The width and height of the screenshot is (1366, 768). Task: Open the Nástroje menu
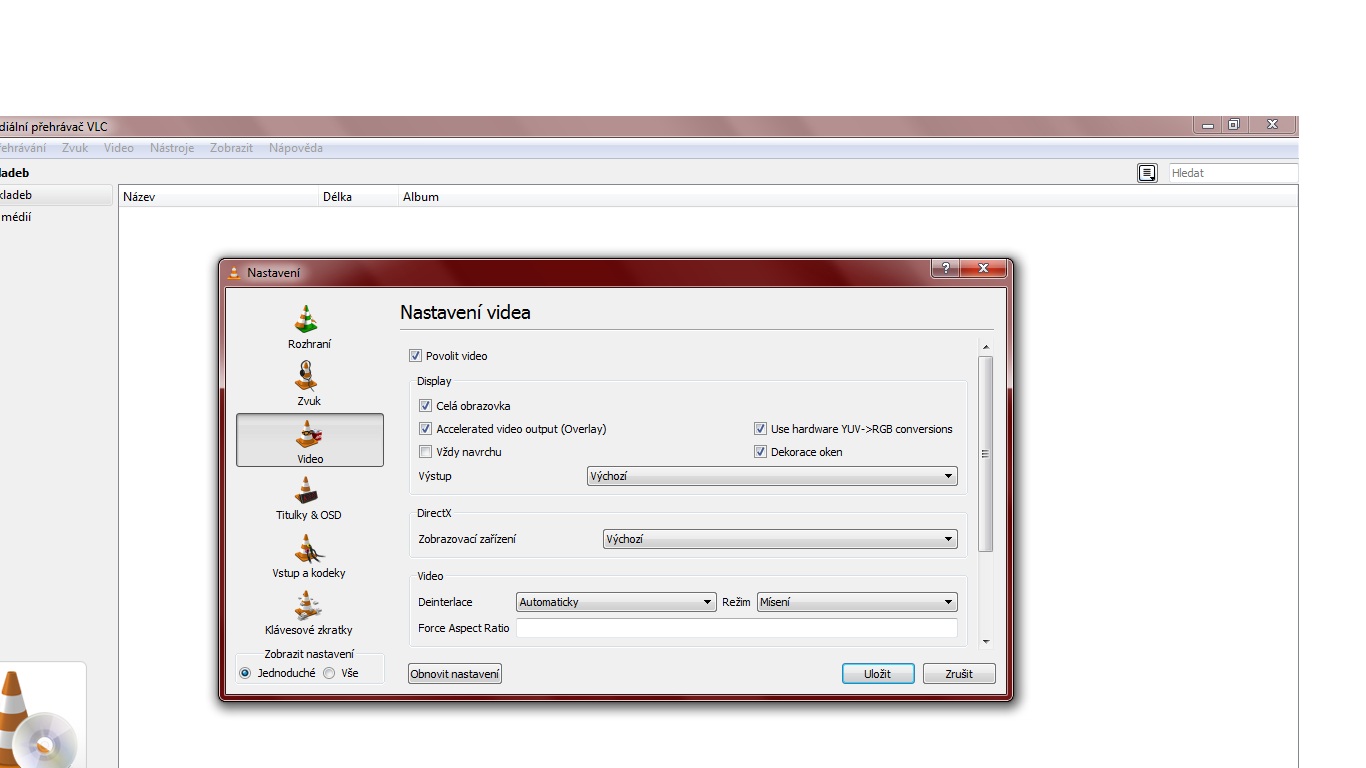(x=172, y=148)
